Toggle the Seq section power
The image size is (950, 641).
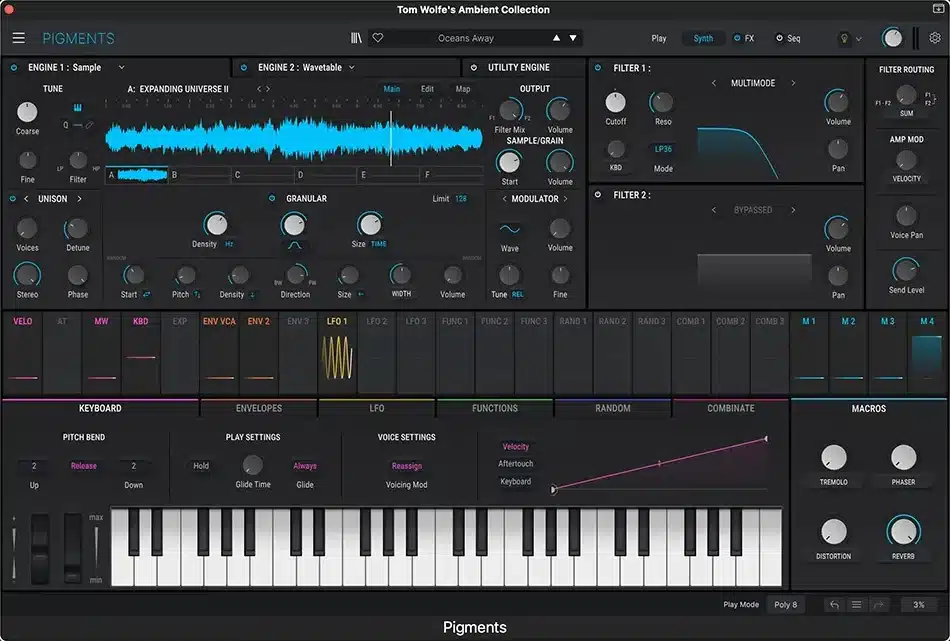click(x=779, y=38)
